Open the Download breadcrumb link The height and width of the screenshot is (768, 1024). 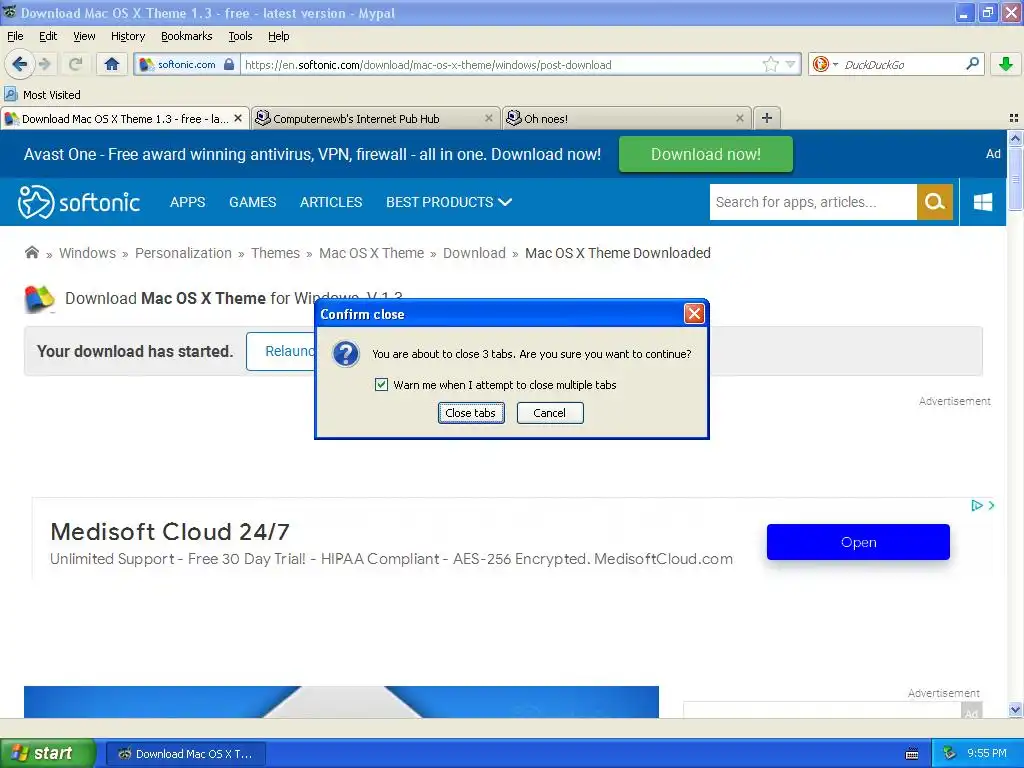474,253
